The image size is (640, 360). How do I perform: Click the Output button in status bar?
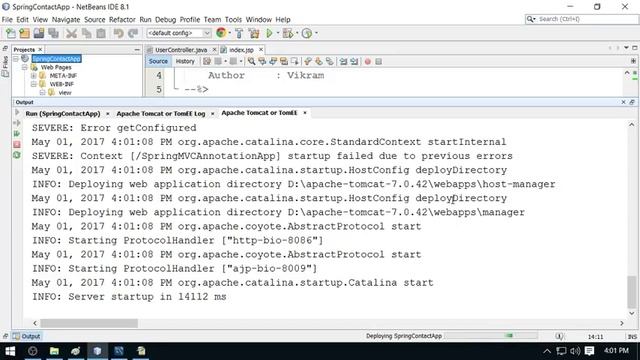pos(27,336)
